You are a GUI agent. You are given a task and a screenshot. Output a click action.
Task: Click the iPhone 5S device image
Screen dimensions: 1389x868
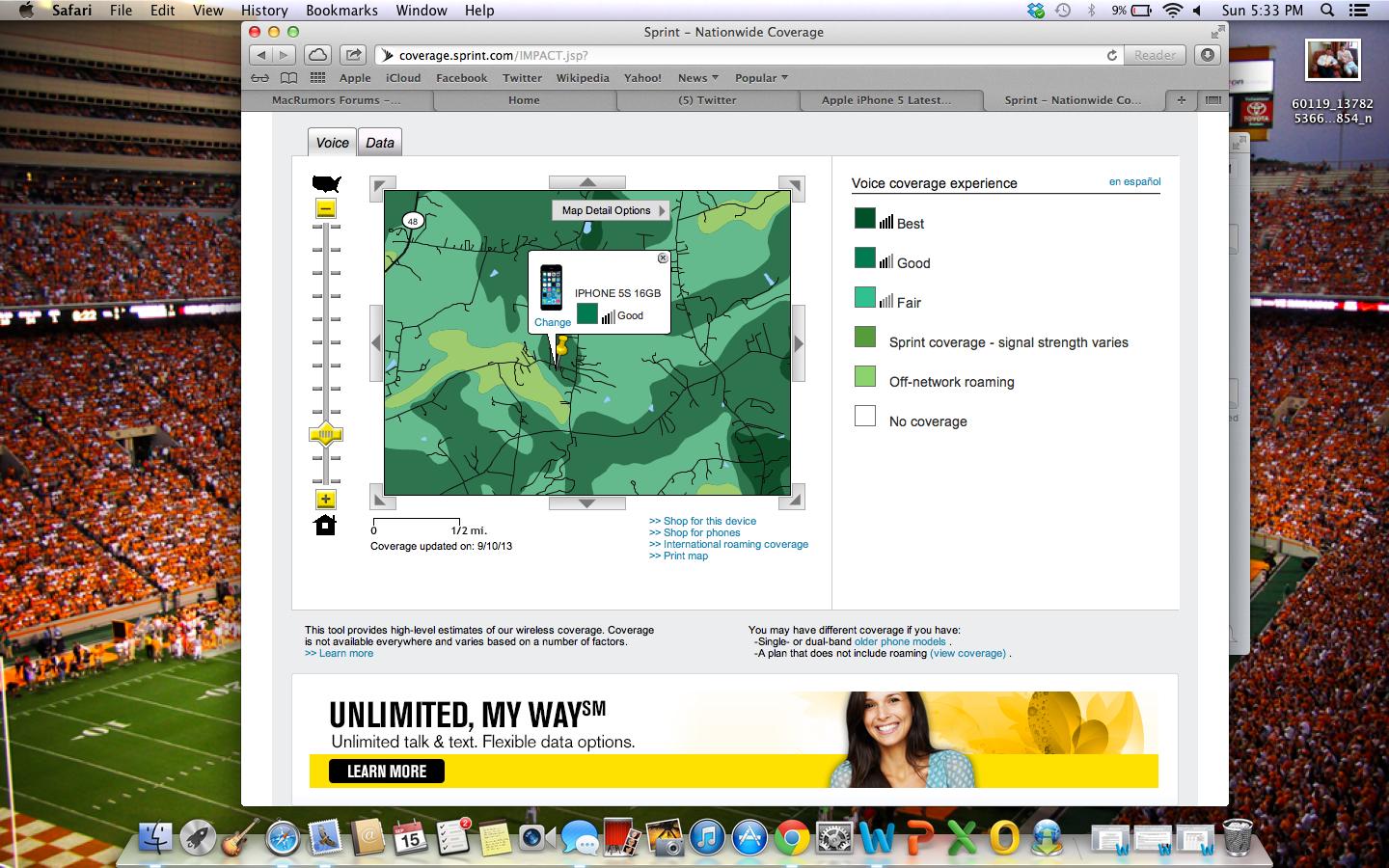tap(551, 287)
